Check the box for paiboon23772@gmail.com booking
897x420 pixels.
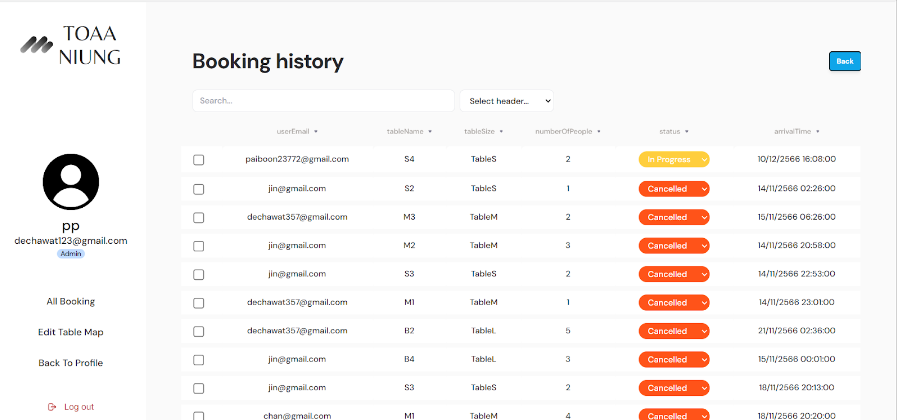pyautogui.click(x=198, y=160)
